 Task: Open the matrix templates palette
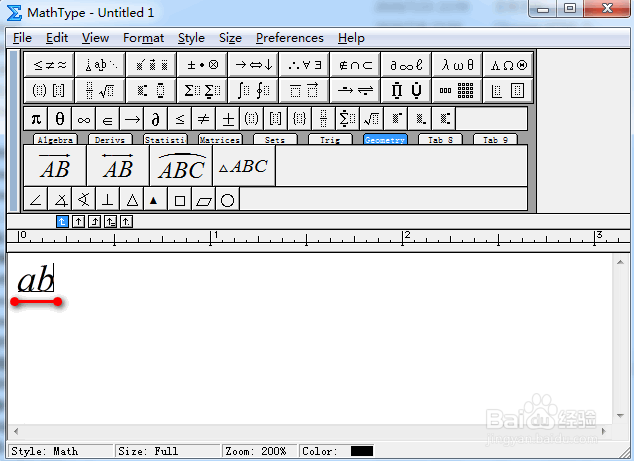click(457, 90)
